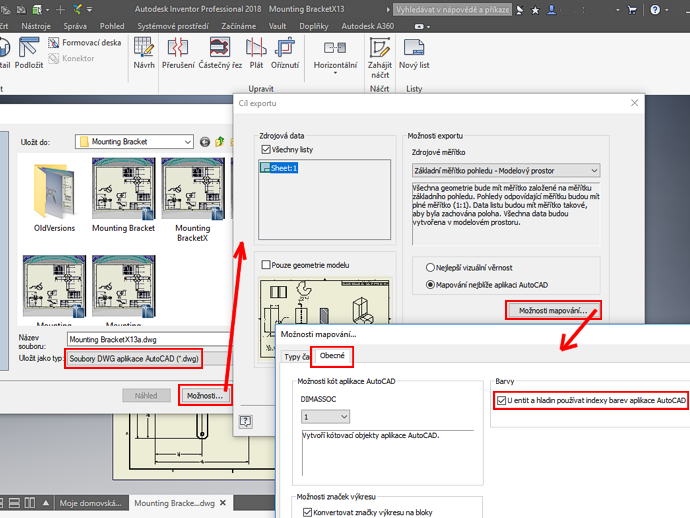
Task: Close the Mounting Bracke...dwg document tab
Action: 223,503
